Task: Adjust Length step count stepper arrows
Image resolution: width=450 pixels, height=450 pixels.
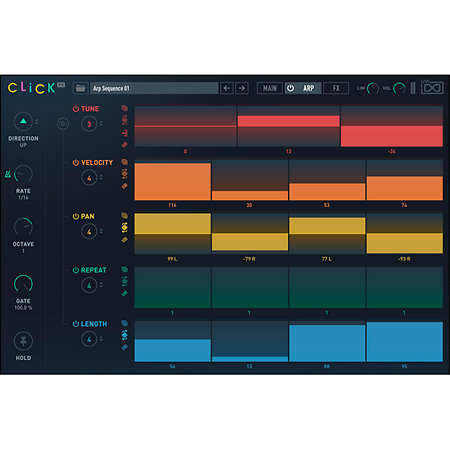Action: coord(101,339)
